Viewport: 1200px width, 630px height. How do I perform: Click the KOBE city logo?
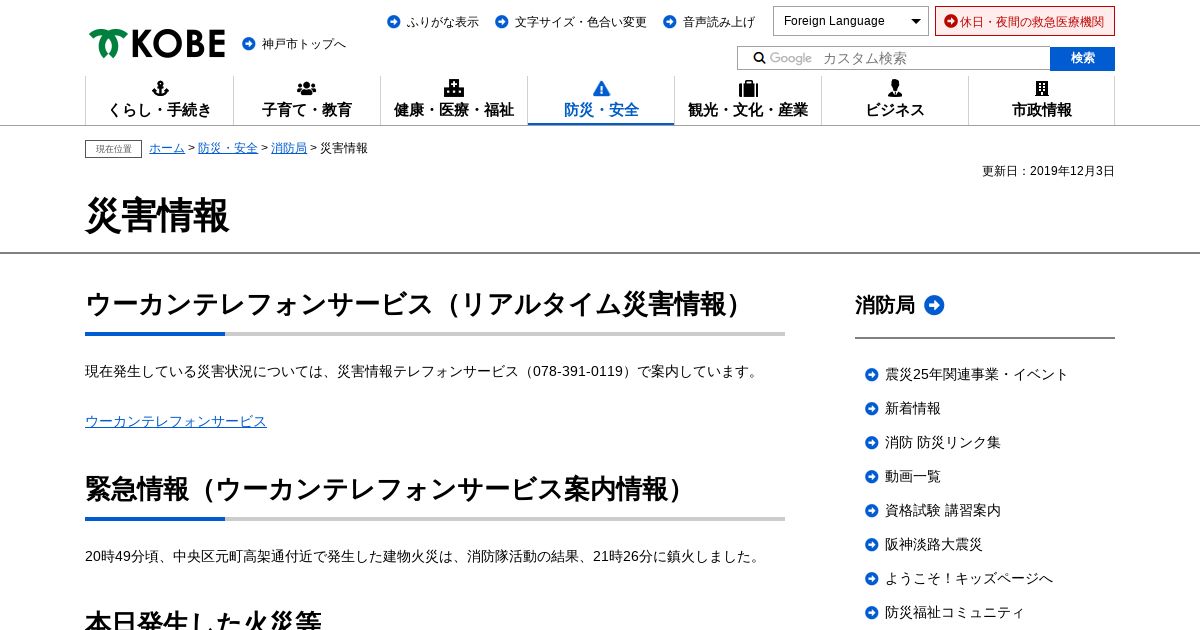[157, 43]
